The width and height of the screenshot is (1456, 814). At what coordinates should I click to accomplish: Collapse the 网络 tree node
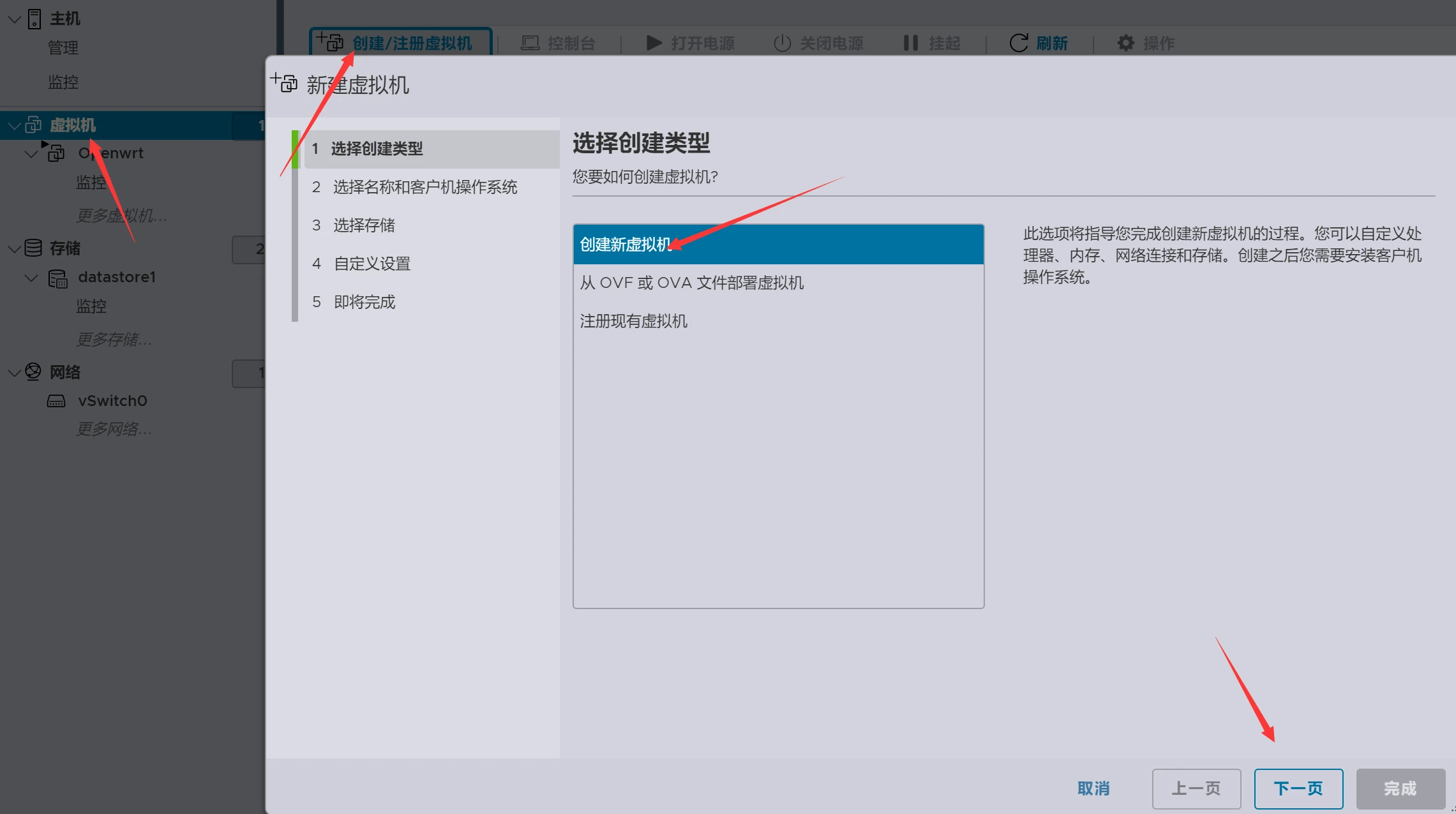[x=14, y=372]
